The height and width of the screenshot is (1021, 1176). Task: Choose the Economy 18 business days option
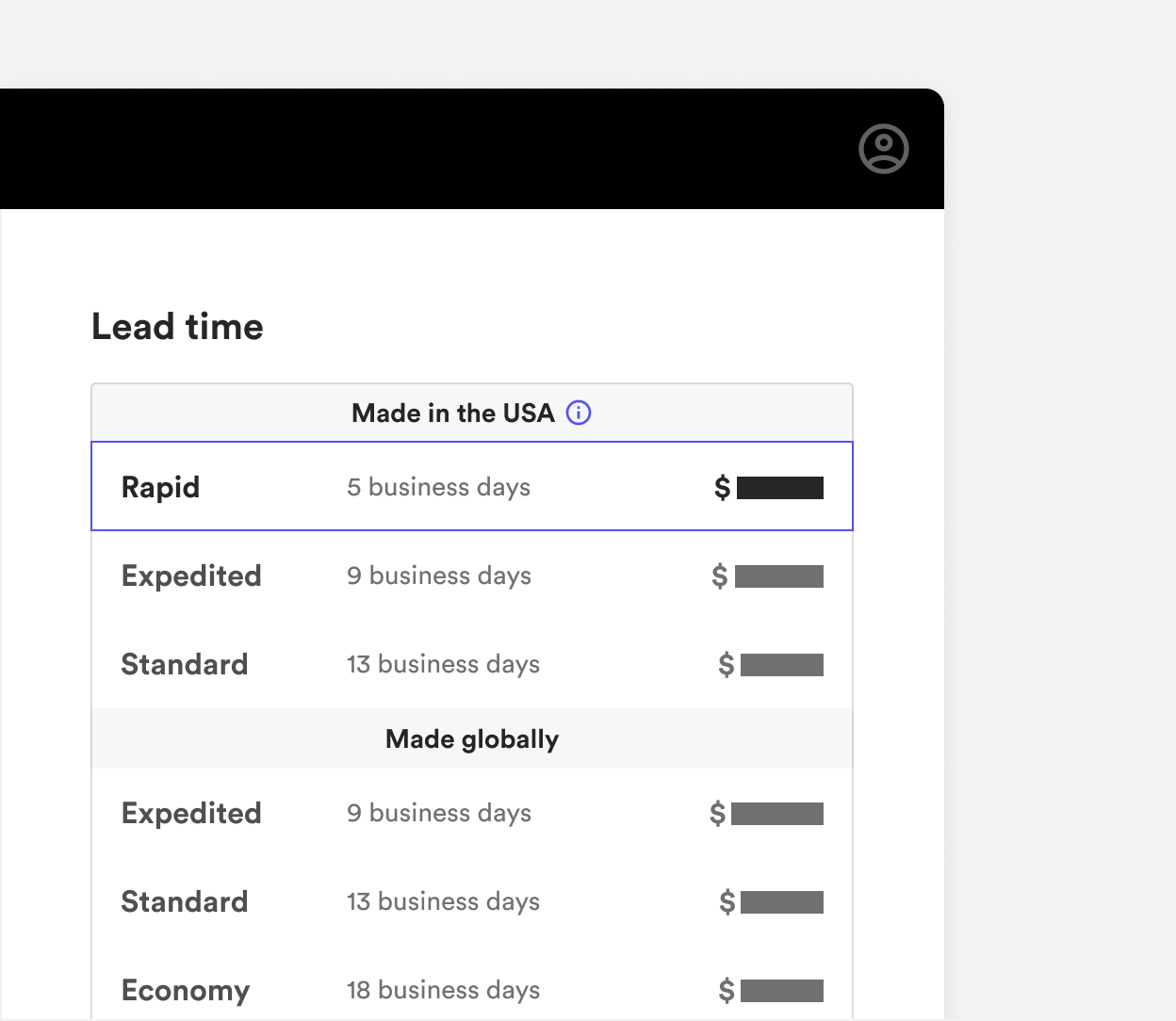click(x=472, y=985)
